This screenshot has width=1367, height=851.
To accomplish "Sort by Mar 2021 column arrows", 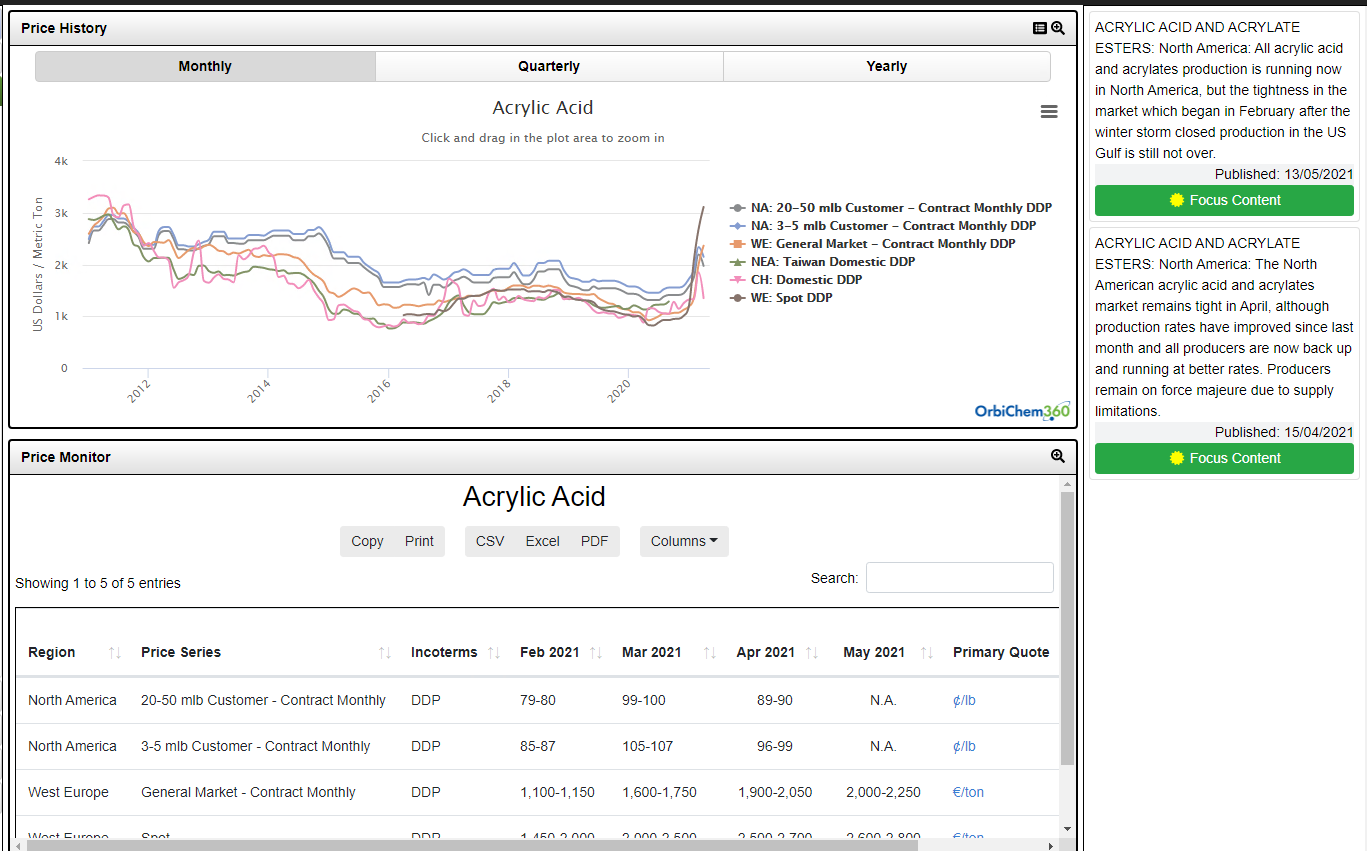I will [x=710, y=652].
